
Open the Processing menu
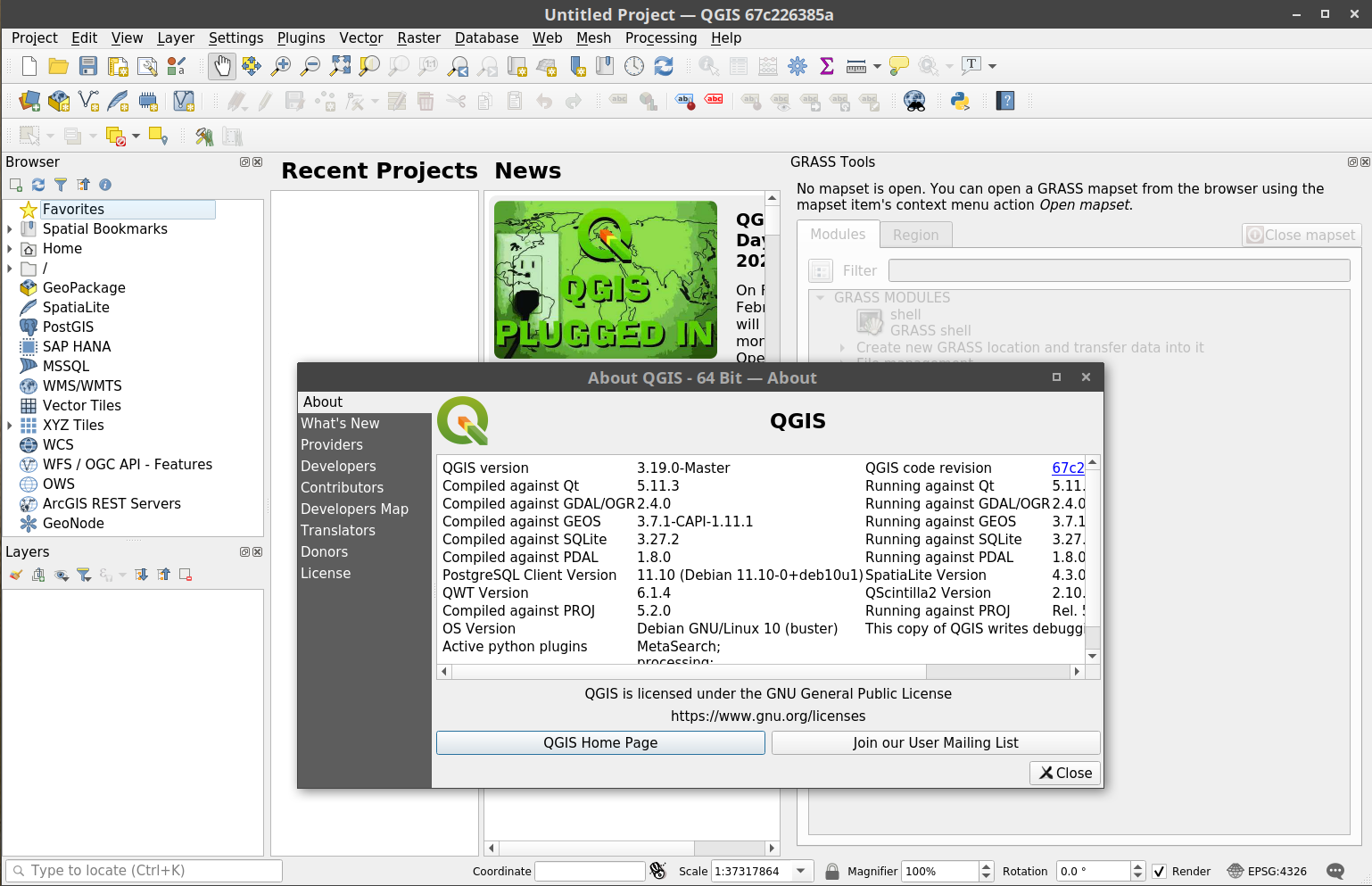tap(661, 37)
